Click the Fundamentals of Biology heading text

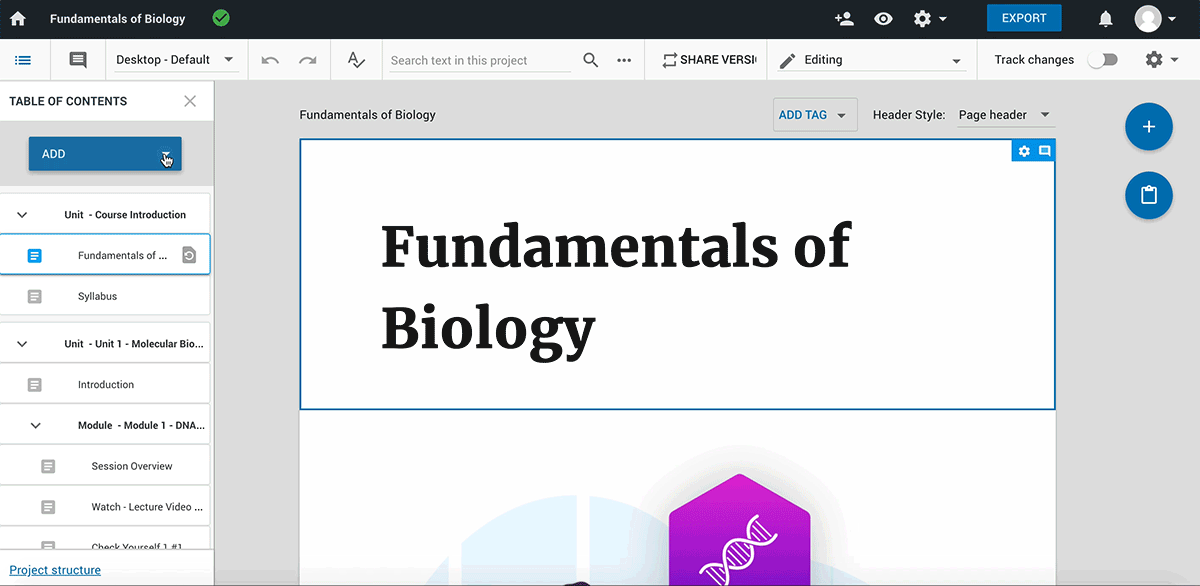(x=615, y=287)
